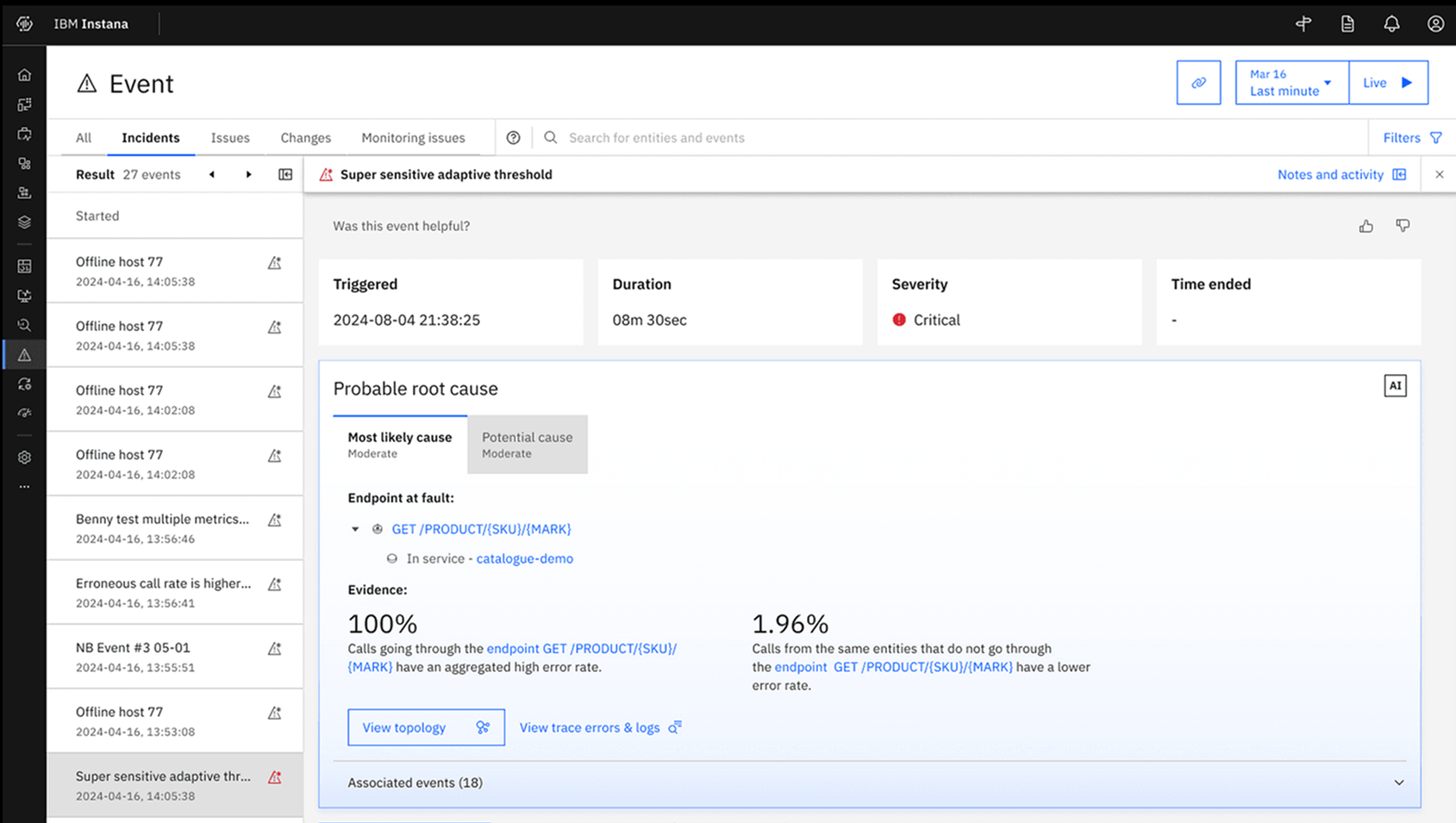1456x823 pixels.
Task: Open the Settings gear in the sidebar
Action: click(24, 457)
